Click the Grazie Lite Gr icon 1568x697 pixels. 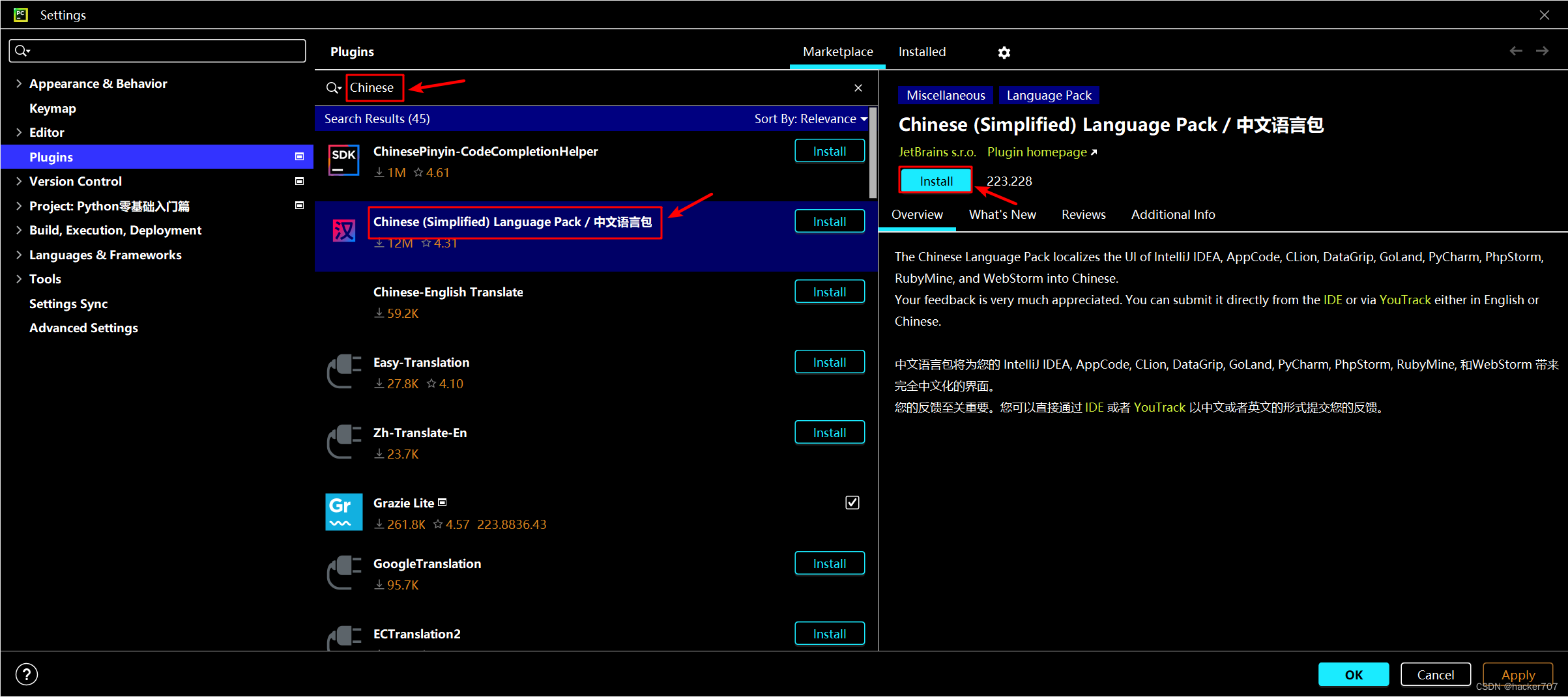click(x=343, y=512)
